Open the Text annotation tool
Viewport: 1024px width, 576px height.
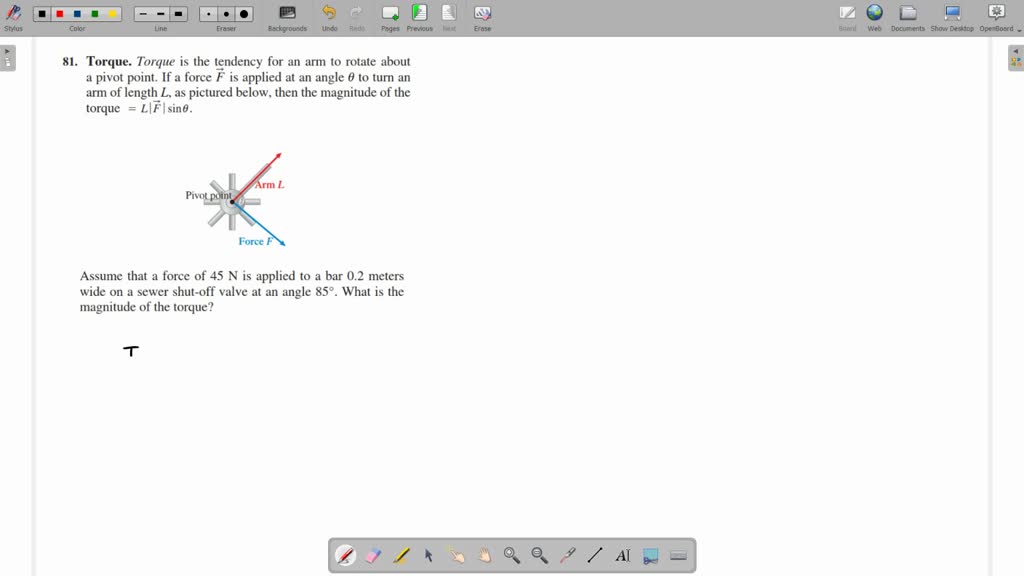click(x=622, y=555)
